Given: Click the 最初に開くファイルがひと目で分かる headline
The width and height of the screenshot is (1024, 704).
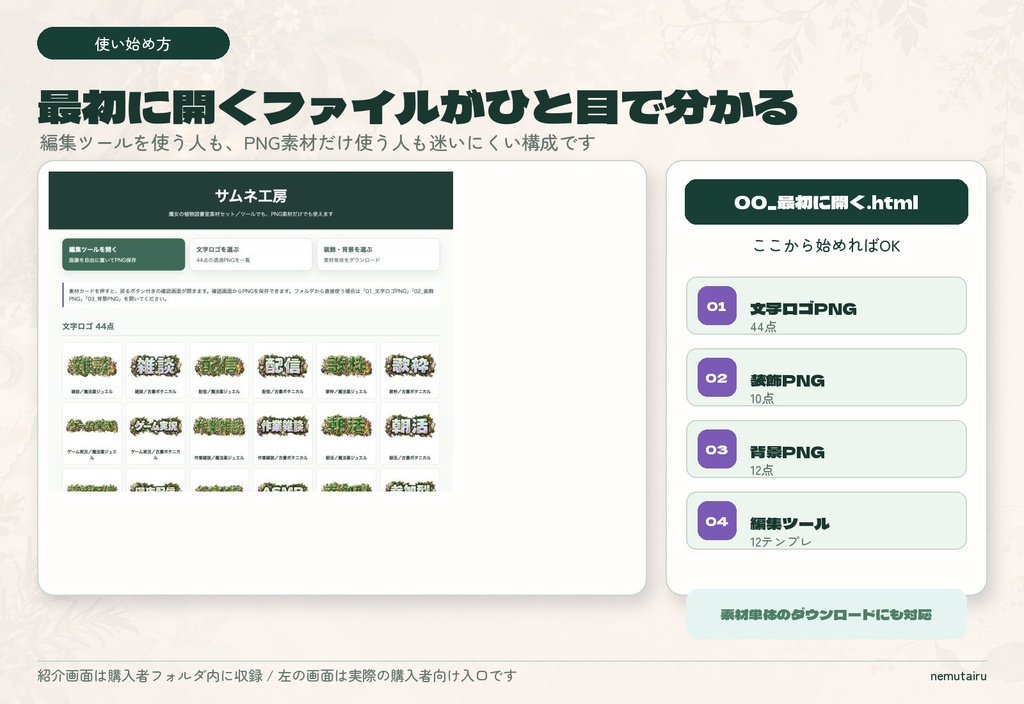Looking at the screenshot, I should coord(418,106).
